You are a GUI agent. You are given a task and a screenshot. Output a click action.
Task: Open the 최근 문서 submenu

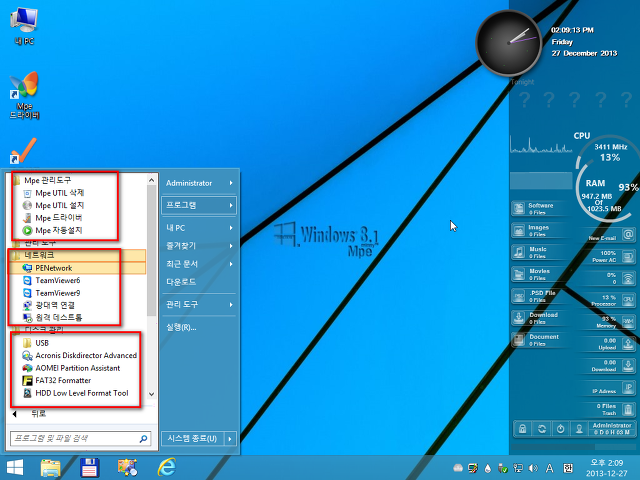tap(199, 264)
